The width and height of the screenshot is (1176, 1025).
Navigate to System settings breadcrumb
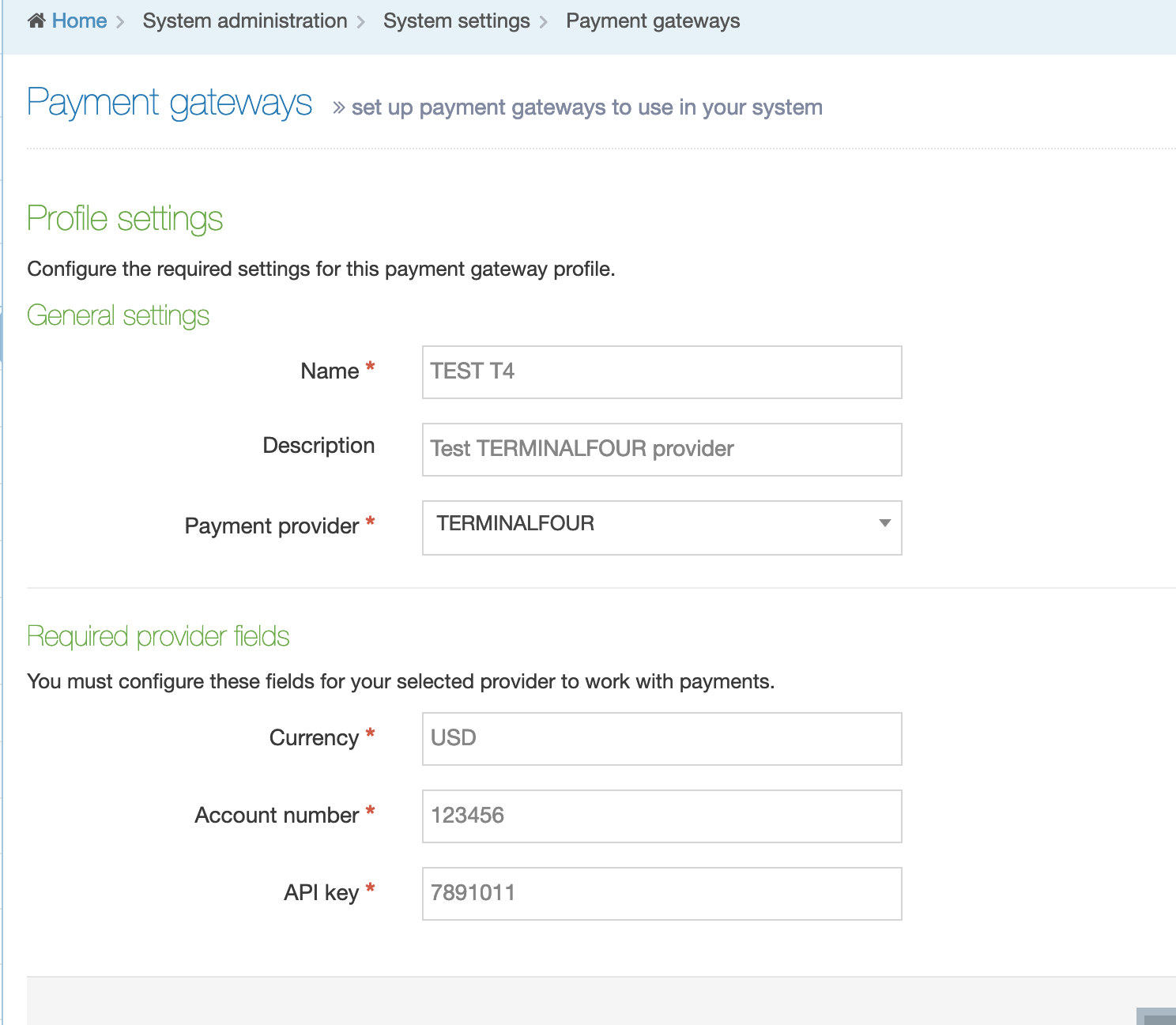point(456,21)
